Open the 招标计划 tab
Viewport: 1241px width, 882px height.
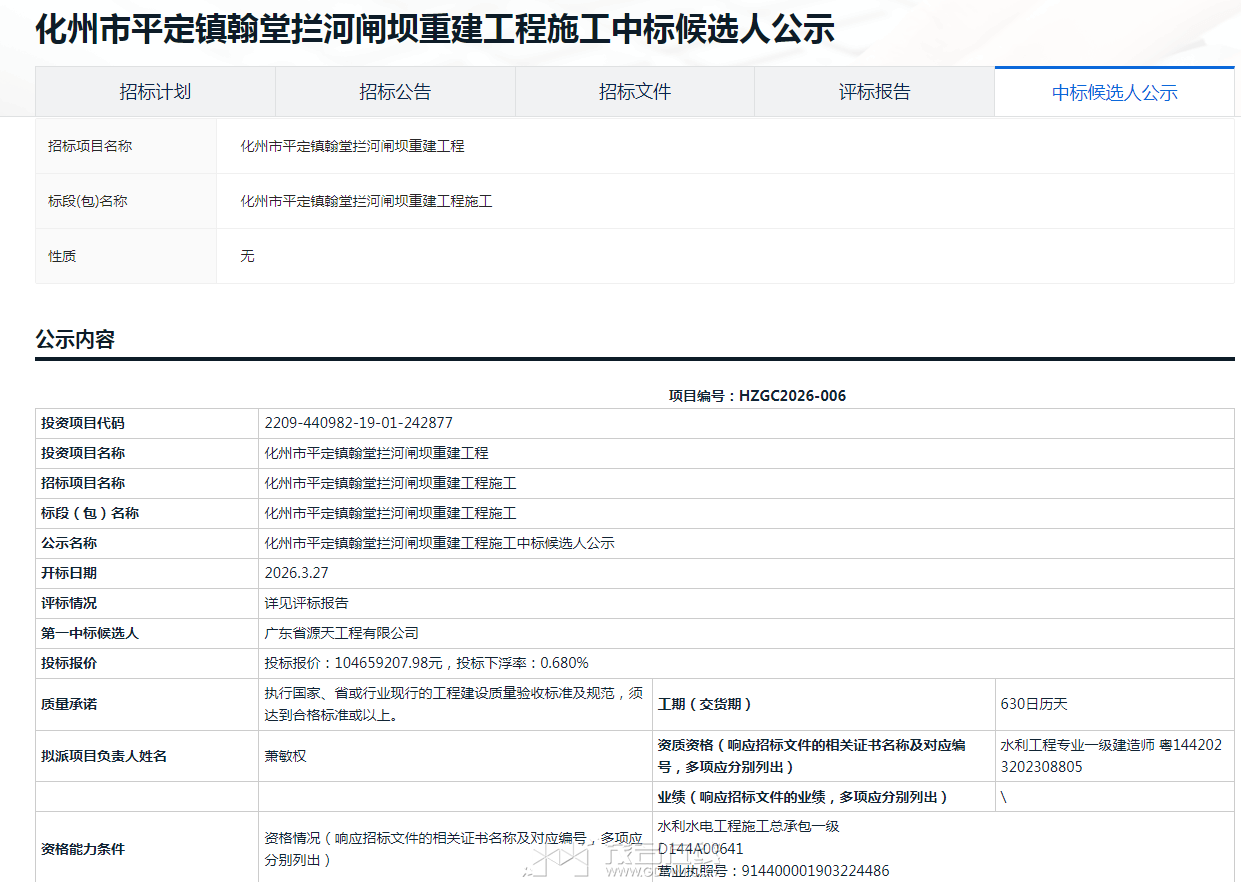[x=155, y=92]
